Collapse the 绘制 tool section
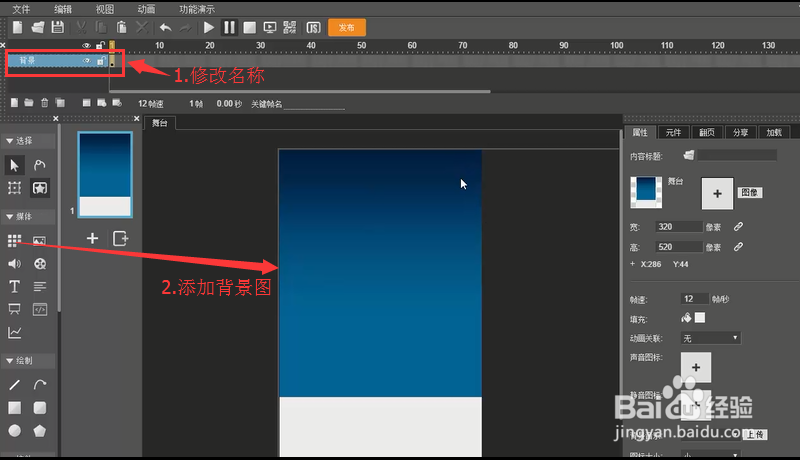The image size is (800, 460). click(10, 361)
